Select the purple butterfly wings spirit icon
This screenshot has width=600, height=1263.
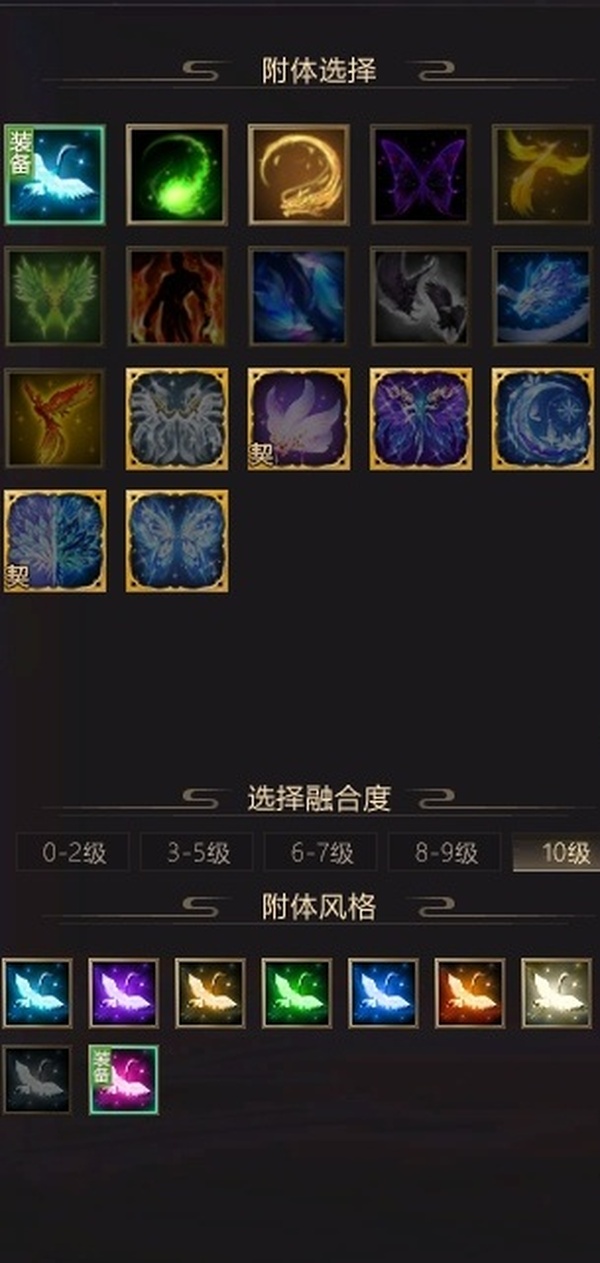tap(420, 175)
